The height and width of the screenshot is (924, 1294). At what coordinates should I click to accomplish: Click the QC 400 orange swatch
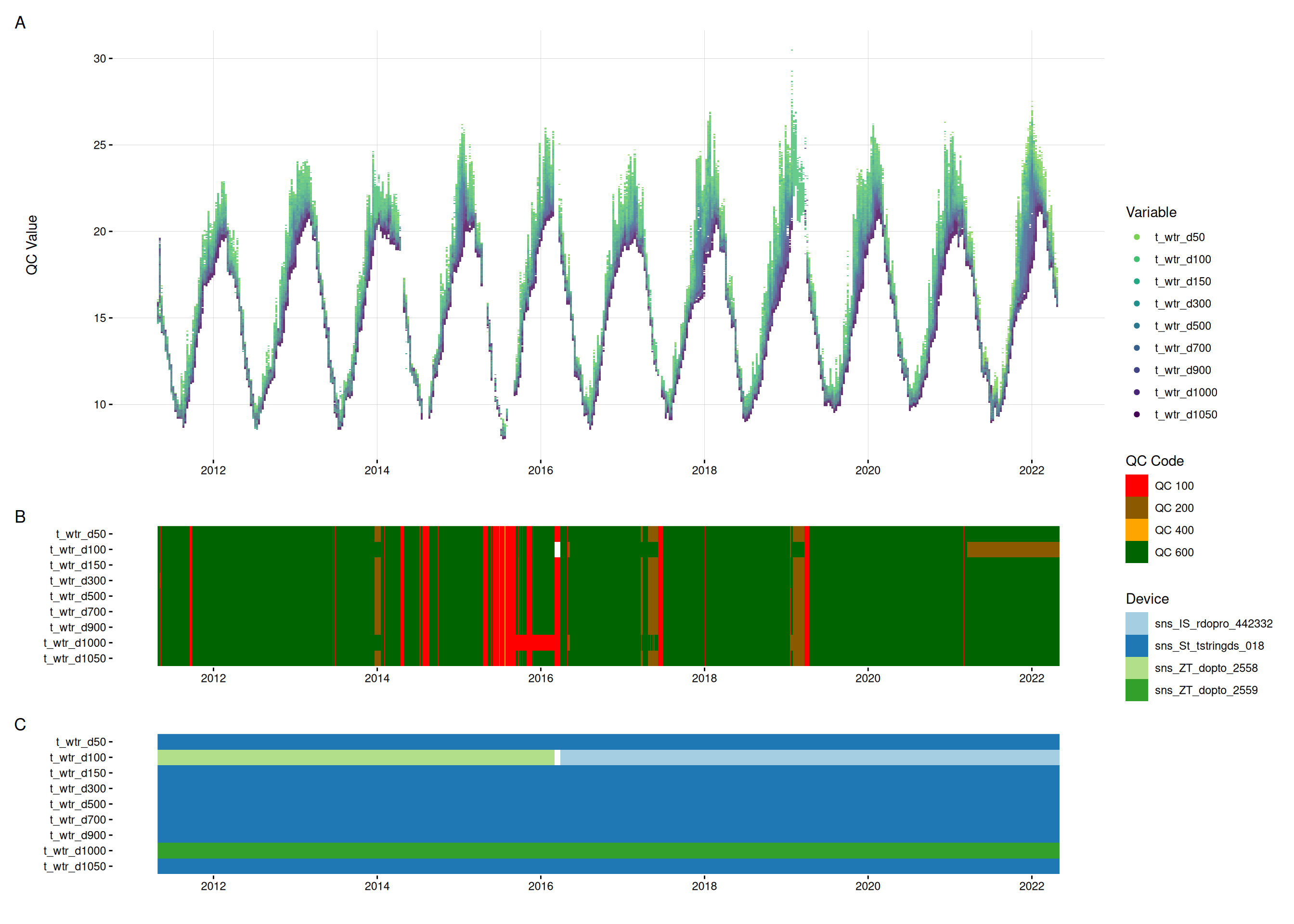(1137, 530)
